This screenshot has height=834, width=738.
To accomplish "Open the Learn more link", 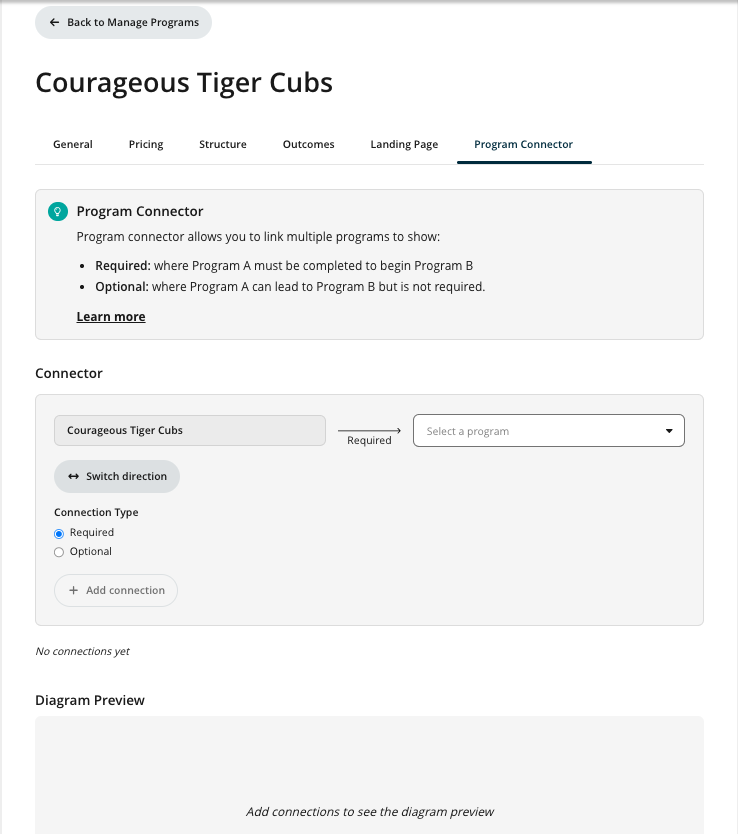I will click(x=111, y=317).
